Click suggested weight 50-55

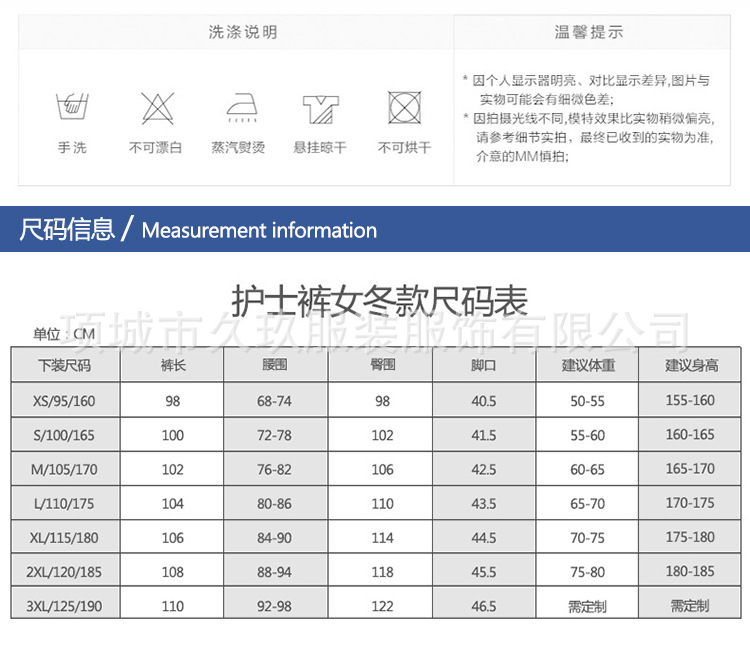click(x=587, y=401)
